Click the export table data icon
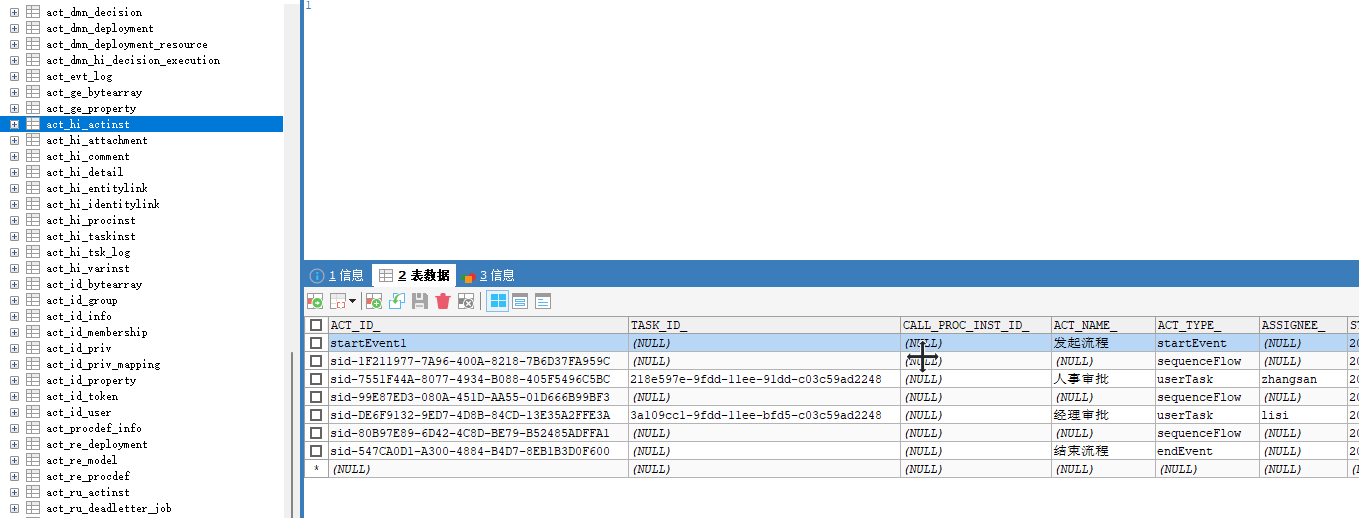1359x518 pixels. pos(315,301)
